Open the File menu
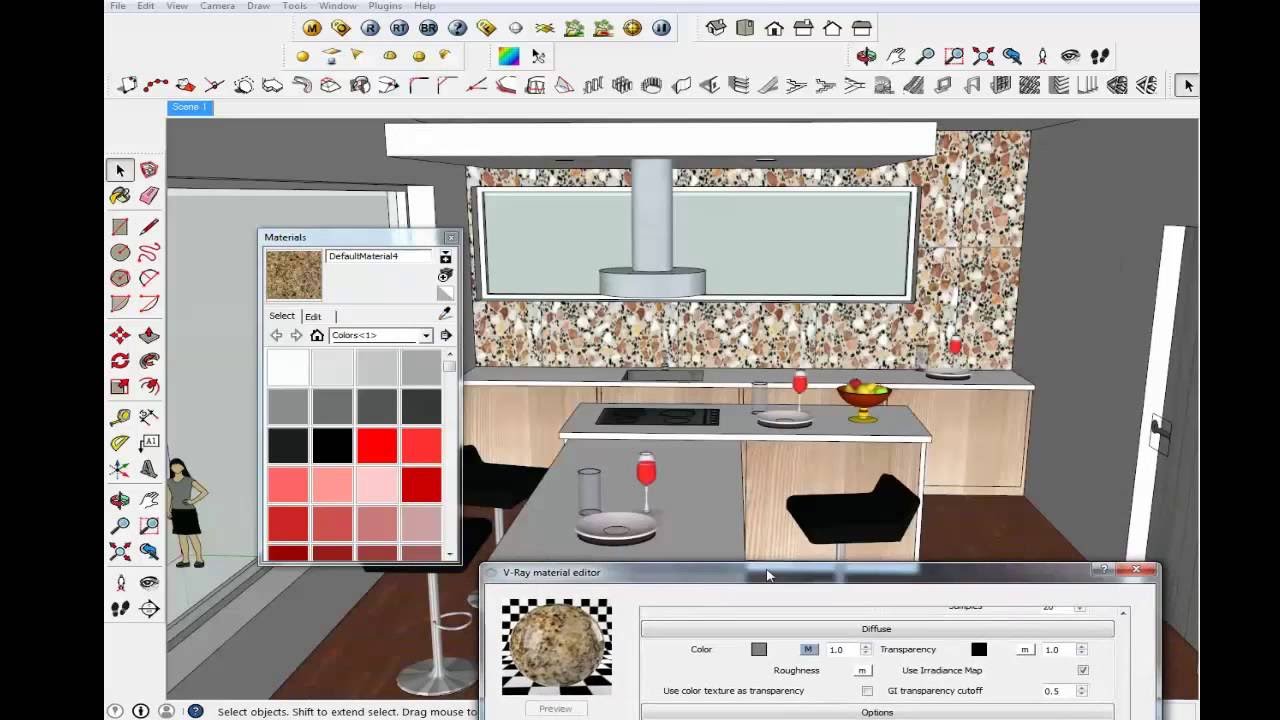This screenshot has width=1280, height=720. click(118, 6)
